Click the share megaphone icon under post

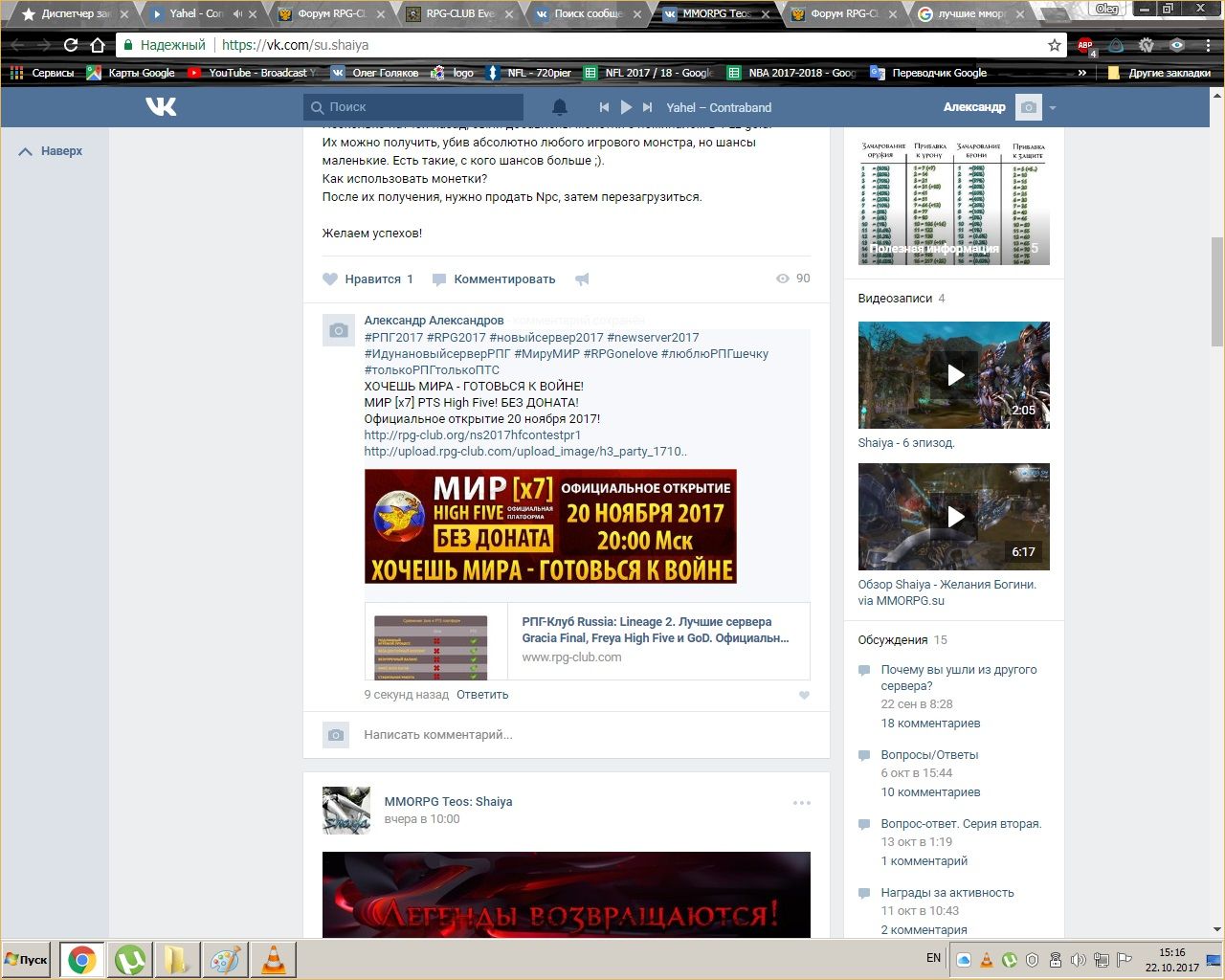tap(582, 279)
